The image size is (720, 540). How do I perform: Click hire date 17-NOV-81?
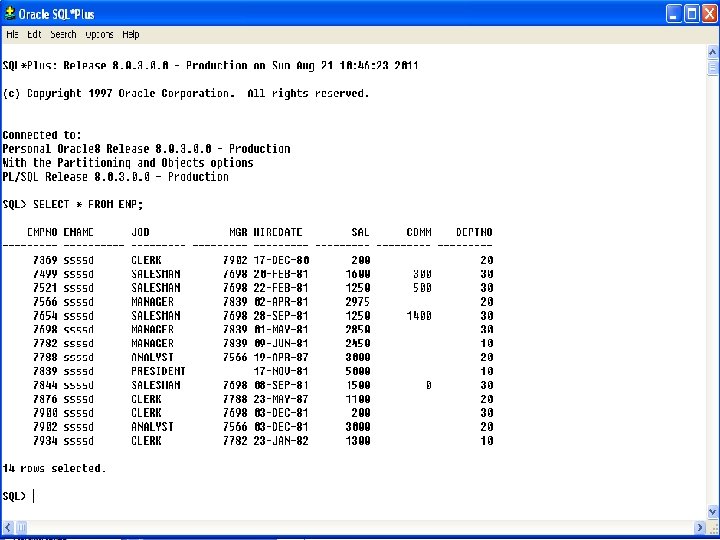tap(281, 371)
